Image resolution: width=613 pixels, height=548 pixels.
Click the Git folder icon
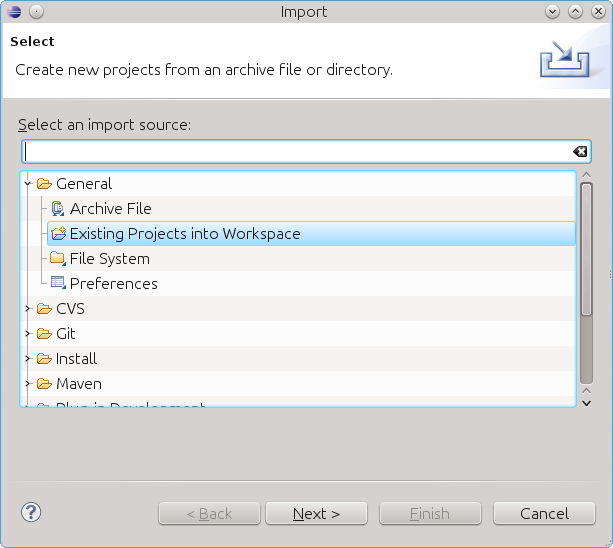tap(44, 334)
